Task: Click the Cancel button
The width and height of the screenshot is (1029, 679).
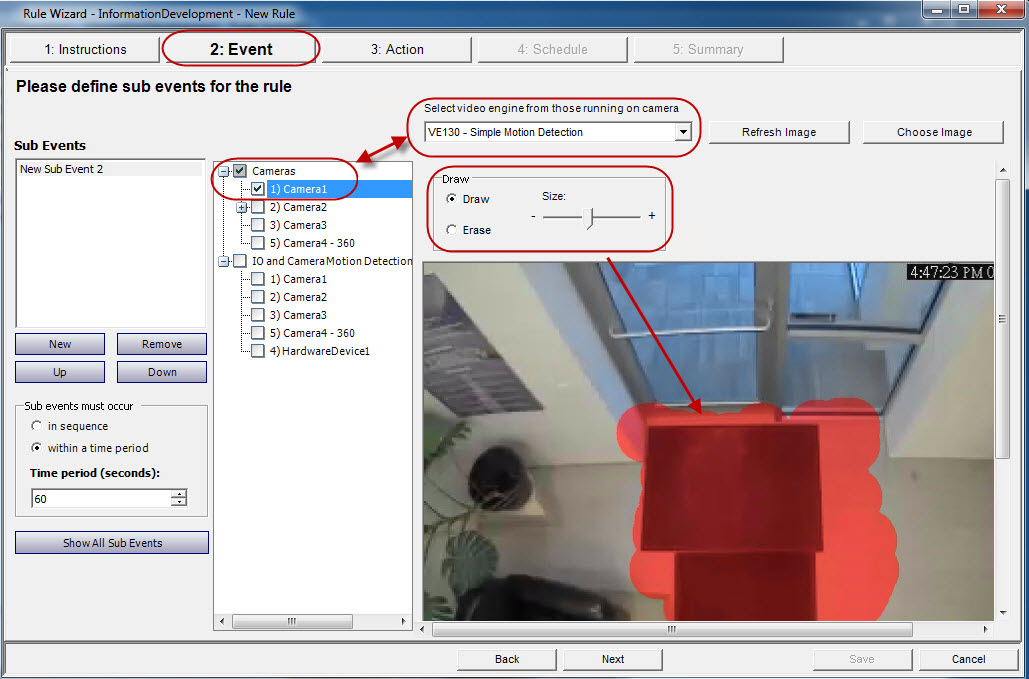Action: (x=969, y=659)
